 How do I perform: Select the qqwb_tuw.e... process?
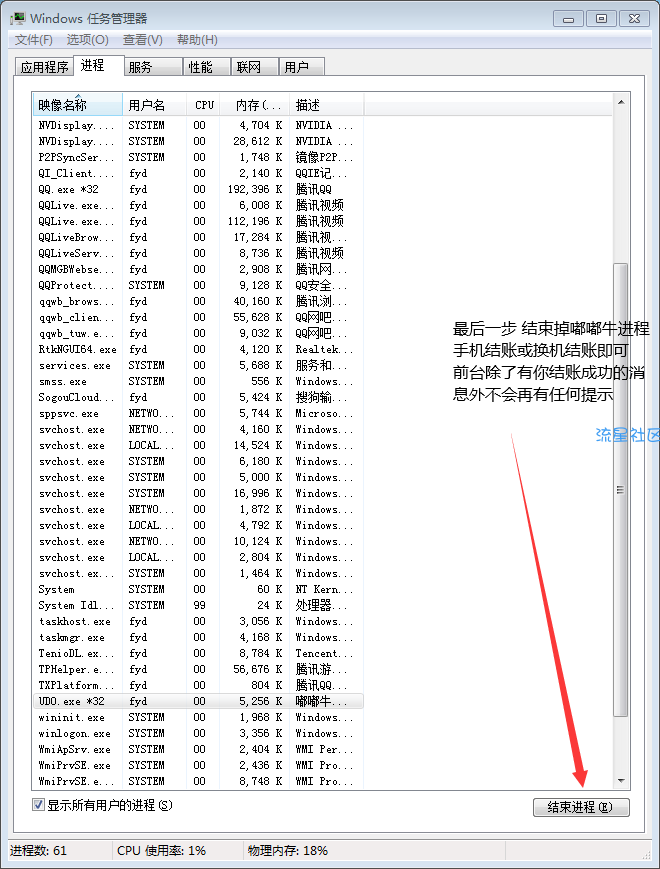coord(198,333)
